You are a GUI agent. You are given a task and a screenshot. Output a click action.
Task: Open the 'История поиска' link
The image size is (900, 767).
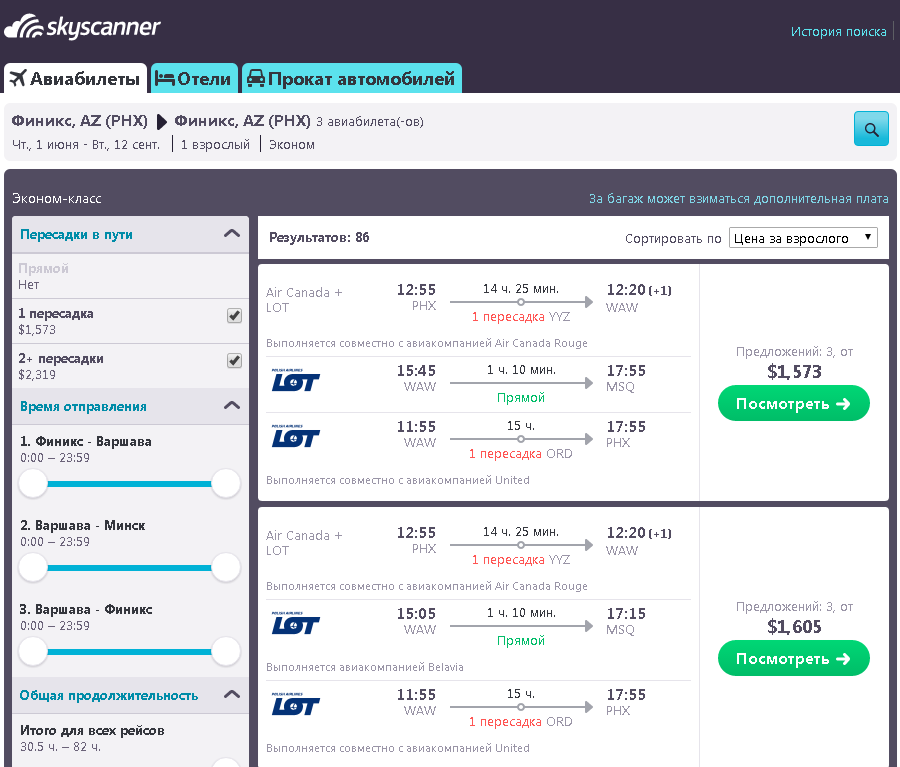coord(838,31)
